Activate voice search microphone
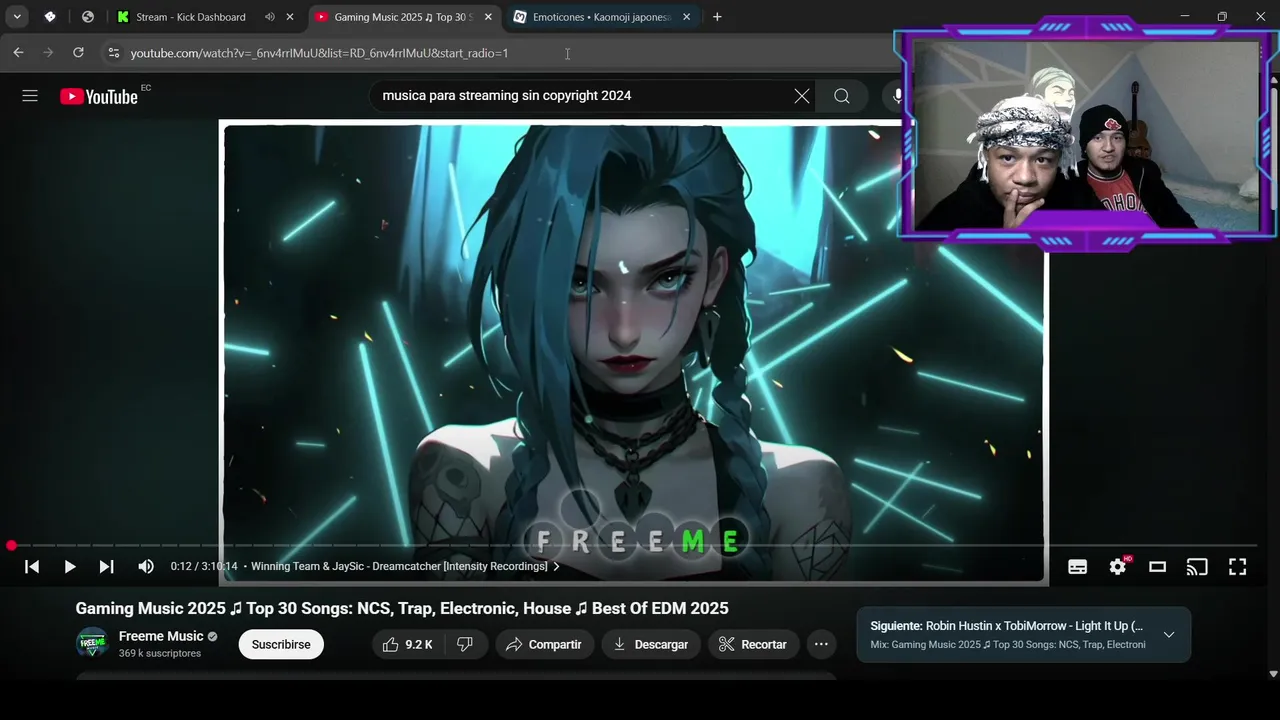Screen dimensions: 1280x720 click(898, 96)
